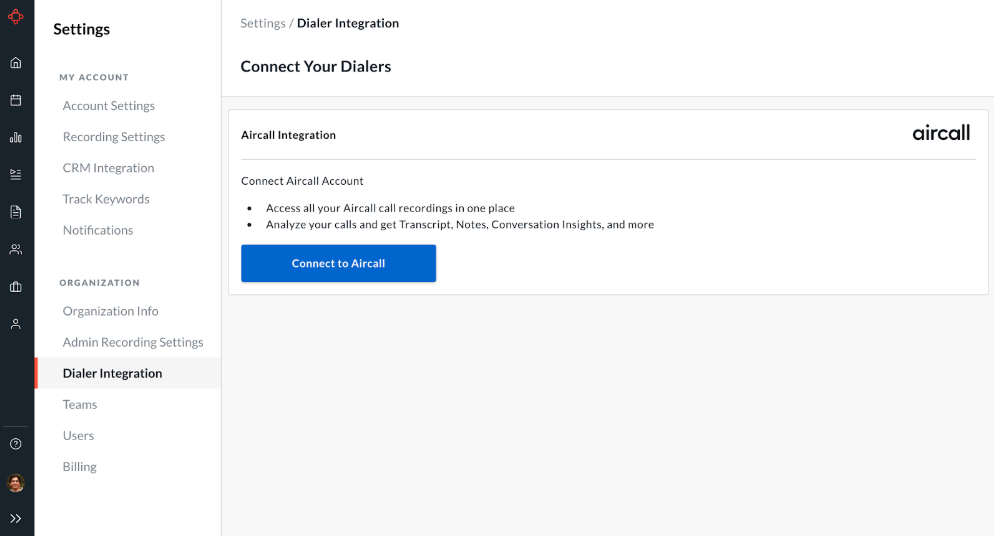
Task: Open the calendar icon in sidebar
Action: click(x=16, y=100)
